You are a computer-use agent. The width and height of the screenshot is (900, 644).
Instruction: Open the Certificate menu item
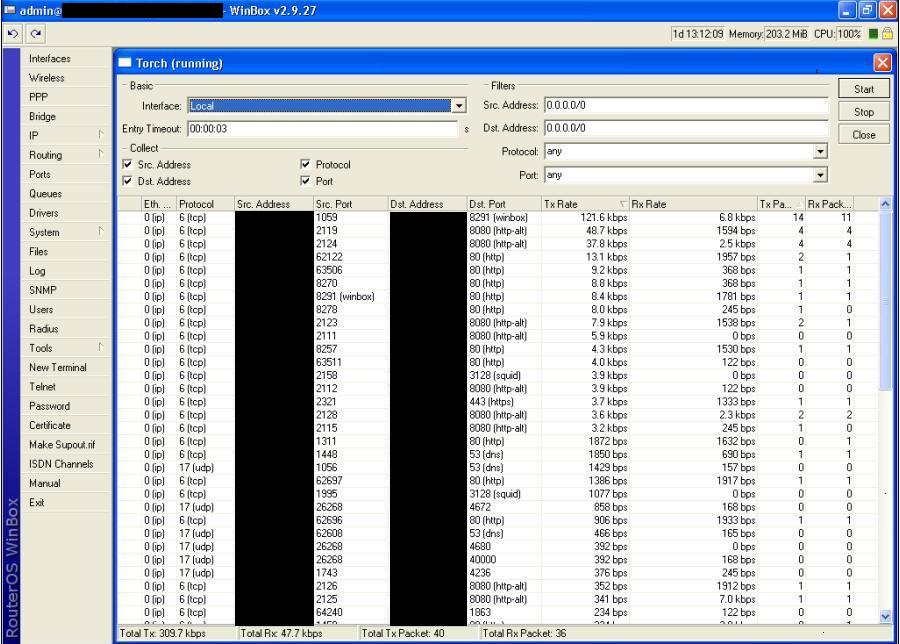coord(65,425)
